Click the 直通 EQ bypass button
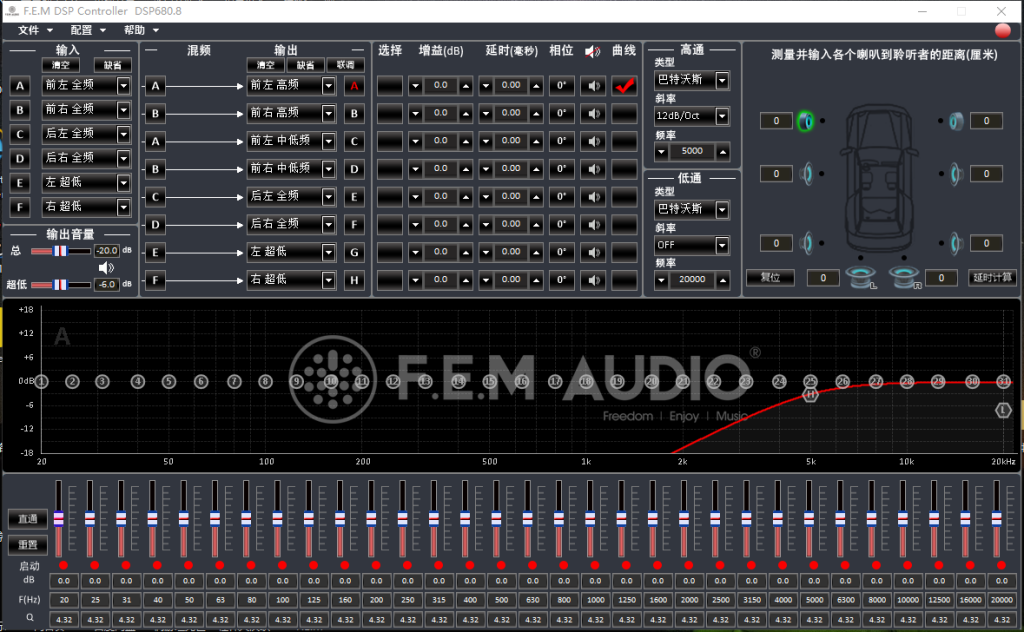Screen dimensions: 1024x632 [x=28, y=519]
